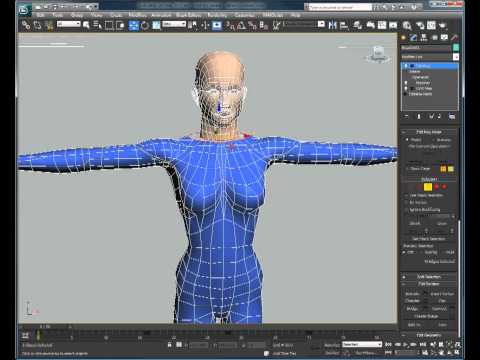Screen dimensions: 480x360
Task: Click the Grow selection button
Action: [442, 224]
